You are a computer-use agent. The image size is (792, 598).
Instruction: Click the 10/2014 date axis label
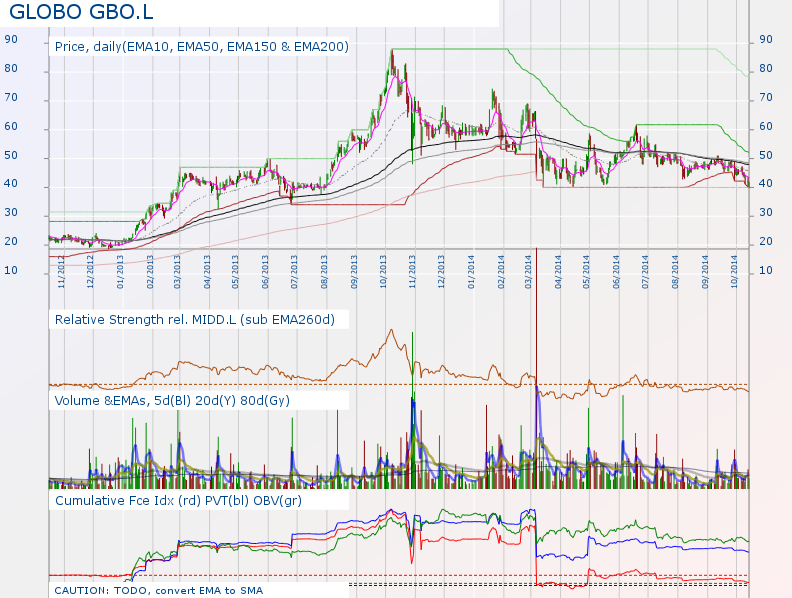pos(734,272)
